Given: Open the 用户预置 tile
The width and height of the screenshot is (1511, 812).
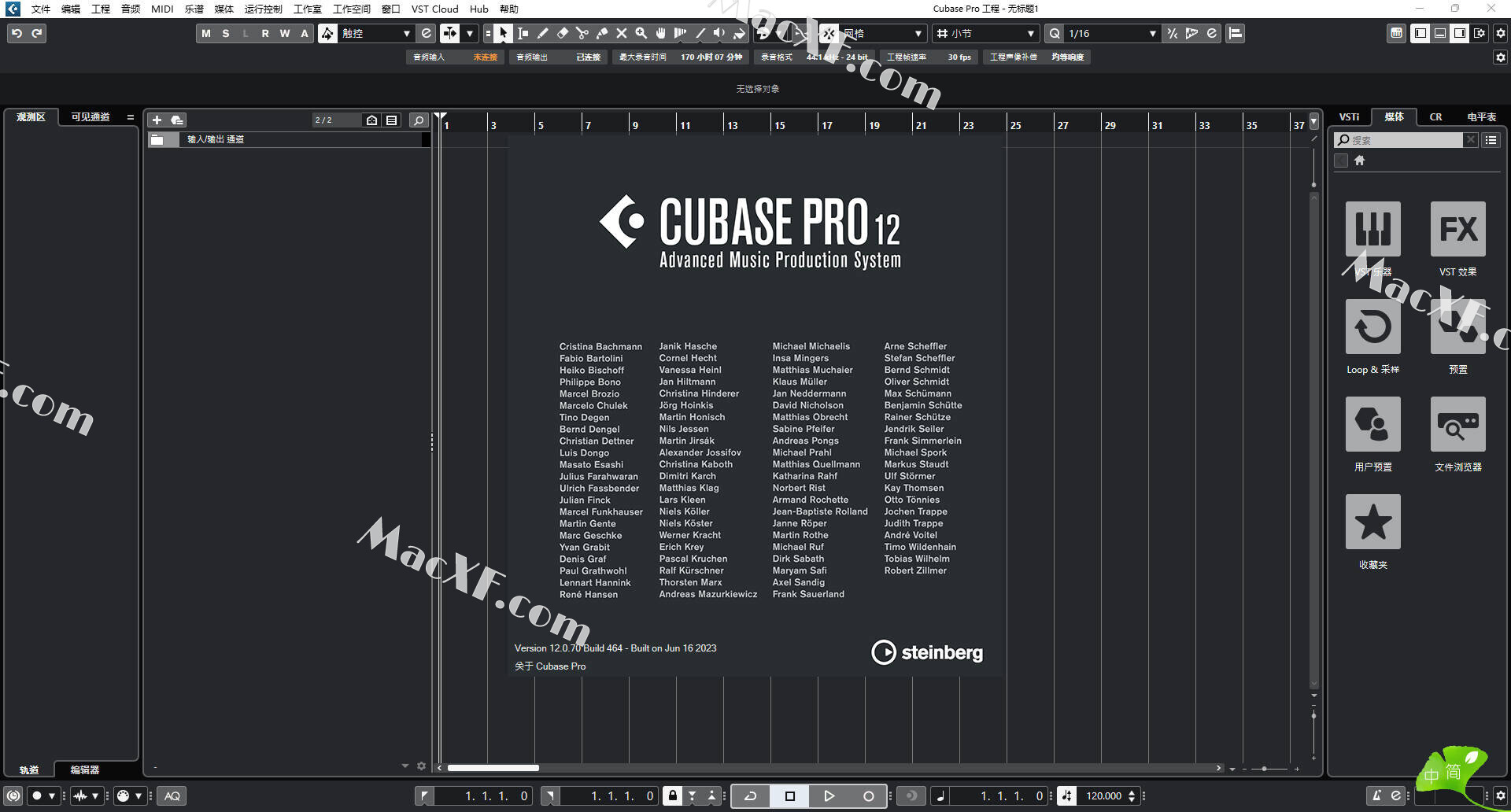Looking at the screenshot, I should click(x=1372, y=424).
